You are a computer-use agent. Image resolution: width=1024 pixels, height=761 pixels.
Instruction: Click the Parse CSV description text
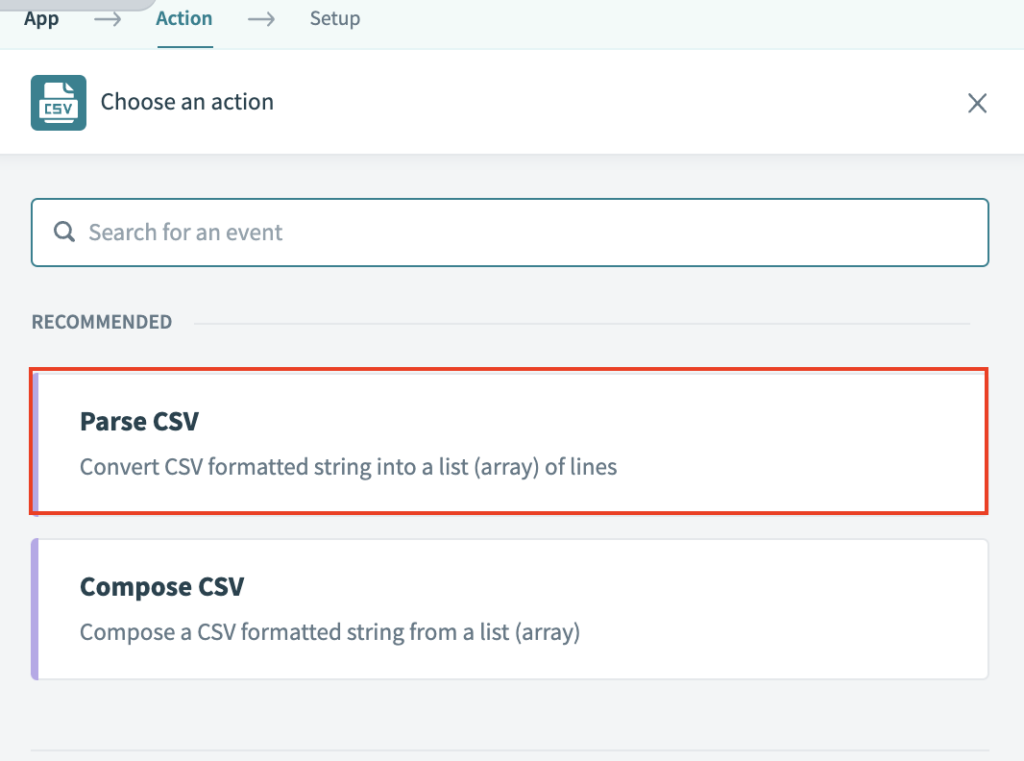[349, 466]
